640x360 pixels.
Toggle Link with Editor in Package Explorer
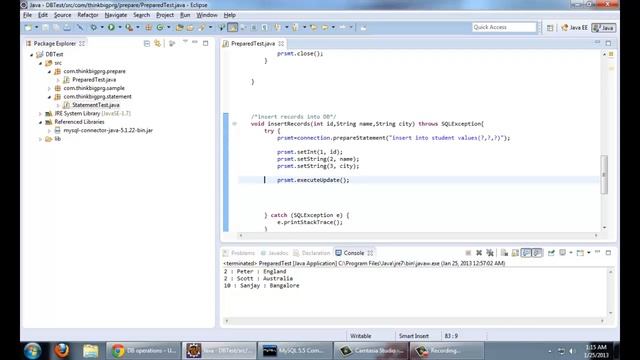(158, 43)
